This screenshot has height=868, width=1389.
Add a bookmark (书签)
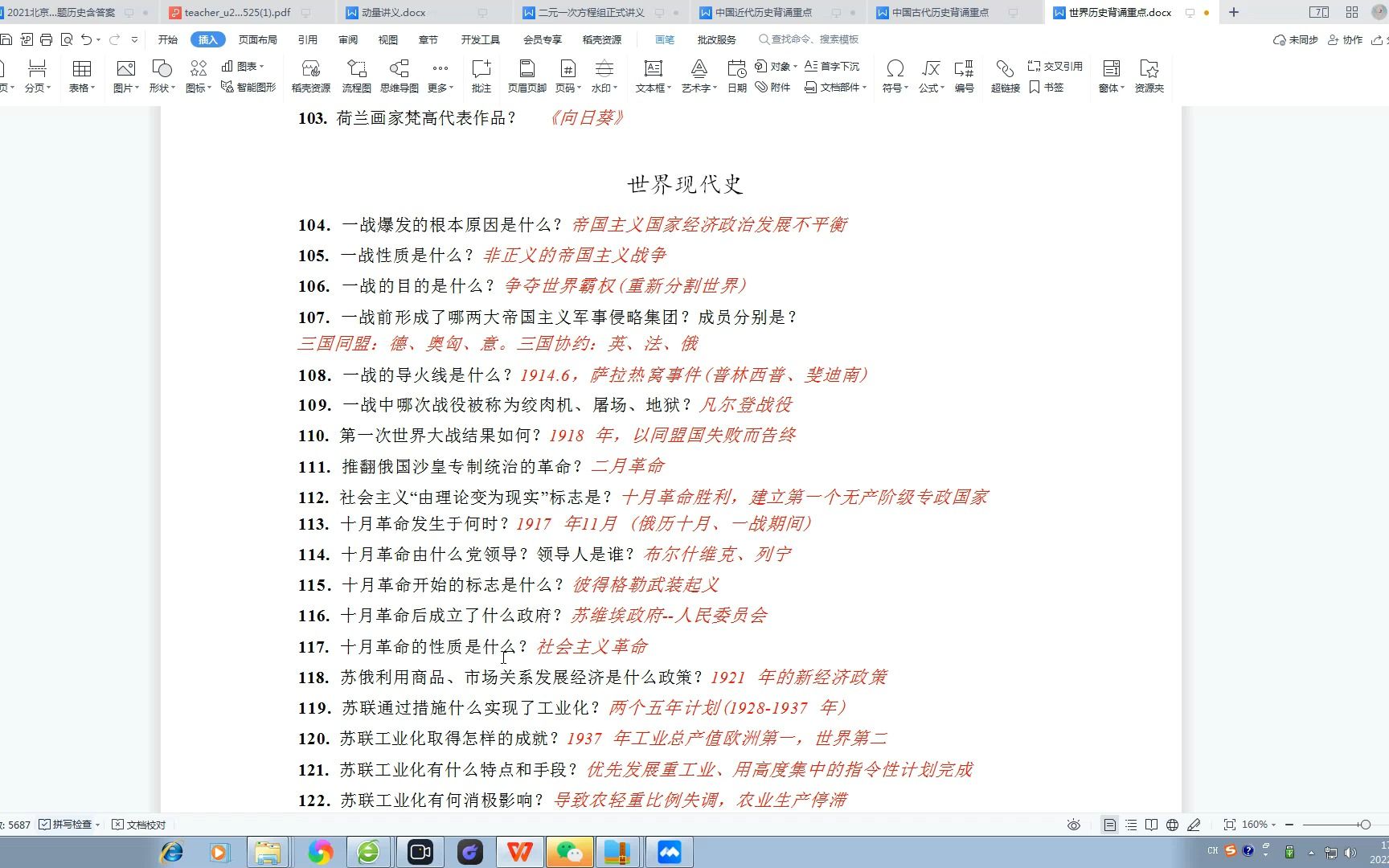pos(1046,87)
